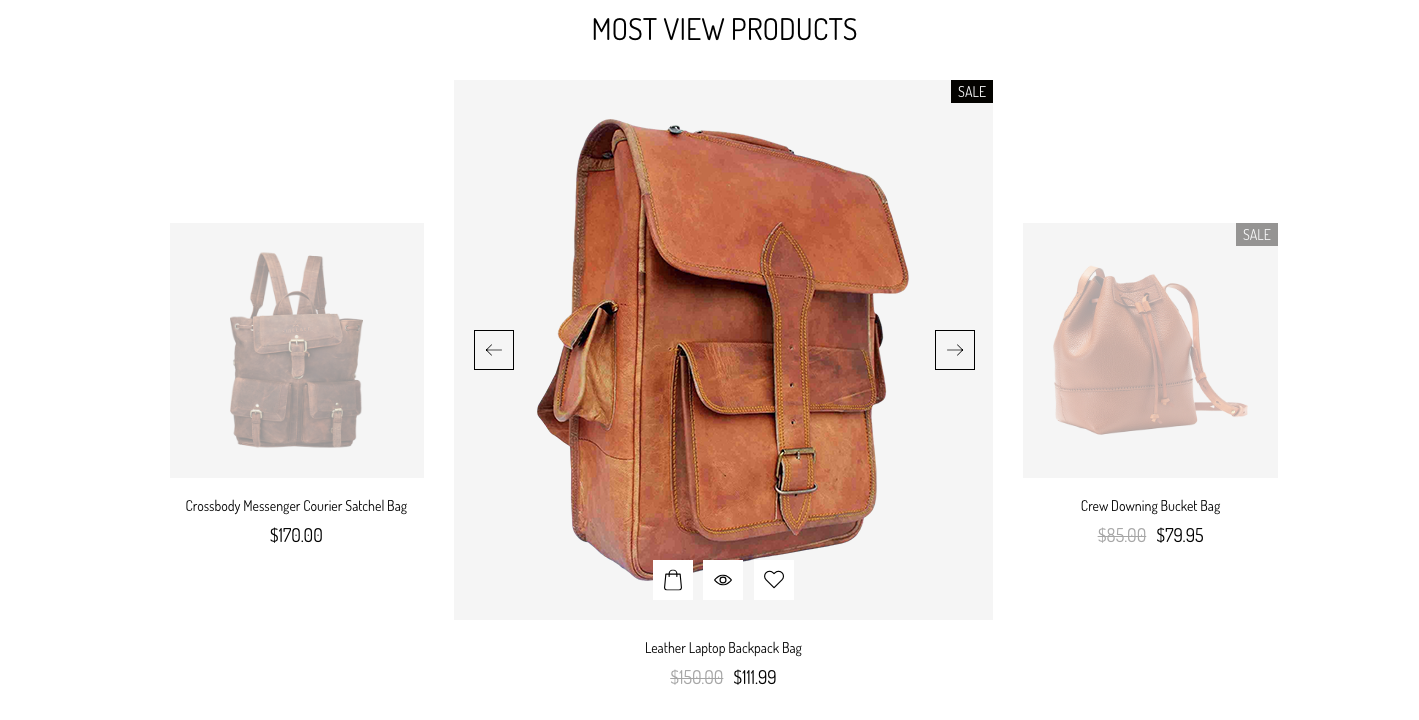Image resolution: width=1419 pixels, height=720 pixels.
Task: Click the $170.00 price label
Action: click(296, 535)
